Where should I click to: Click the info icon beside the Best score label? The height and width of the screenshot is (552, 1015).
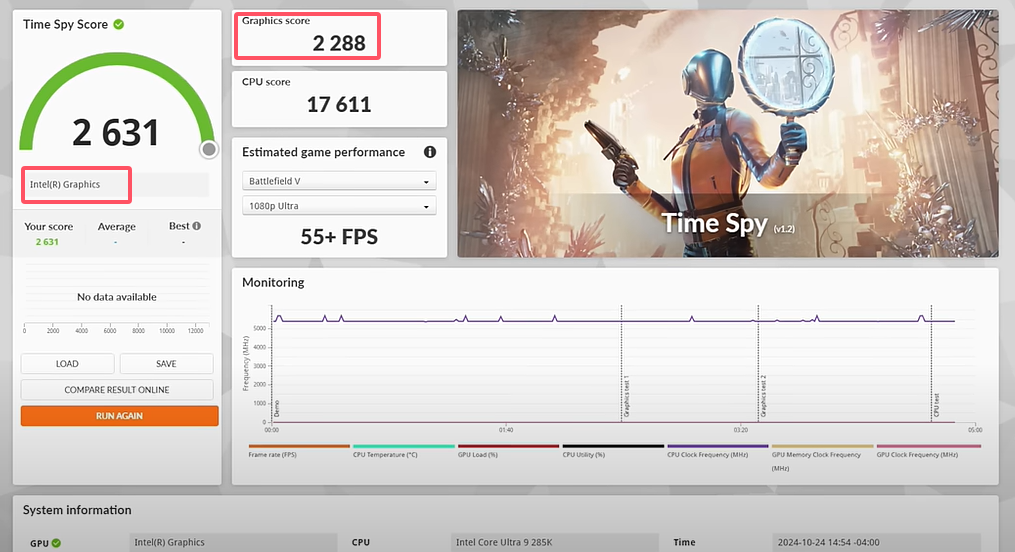pos(197,227)
